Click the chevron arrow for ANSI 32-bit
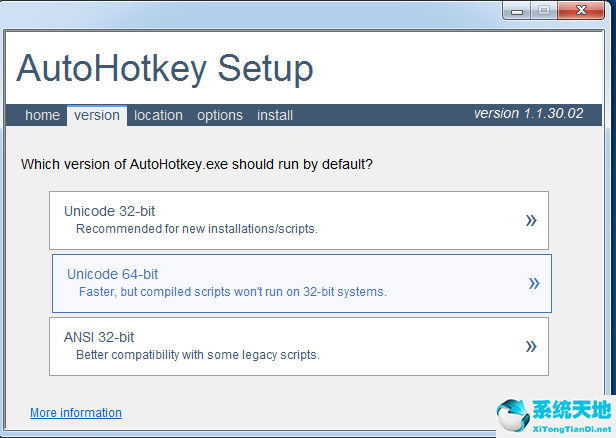This screenshot has width=616, height=438. 531,346
